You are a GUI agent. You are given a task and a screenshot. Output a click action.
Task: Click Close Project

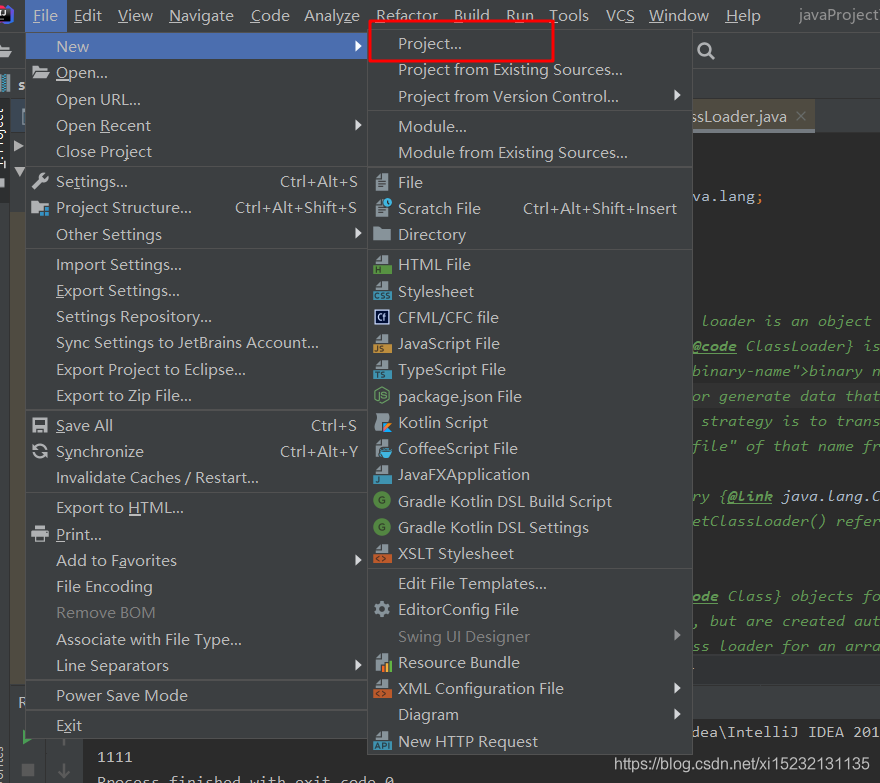coord(196,152)
